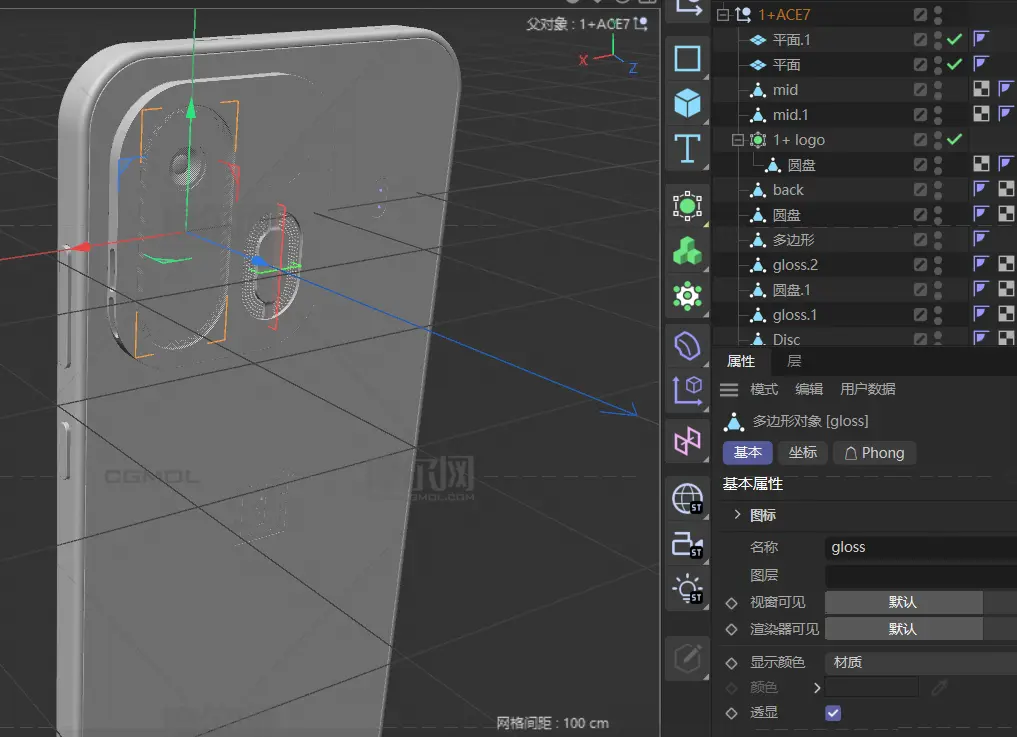Image resolution: width=1017 pixels, height=737 pixels.
Task: Select the Cube primitive tool icon
Action: (688, 103)
